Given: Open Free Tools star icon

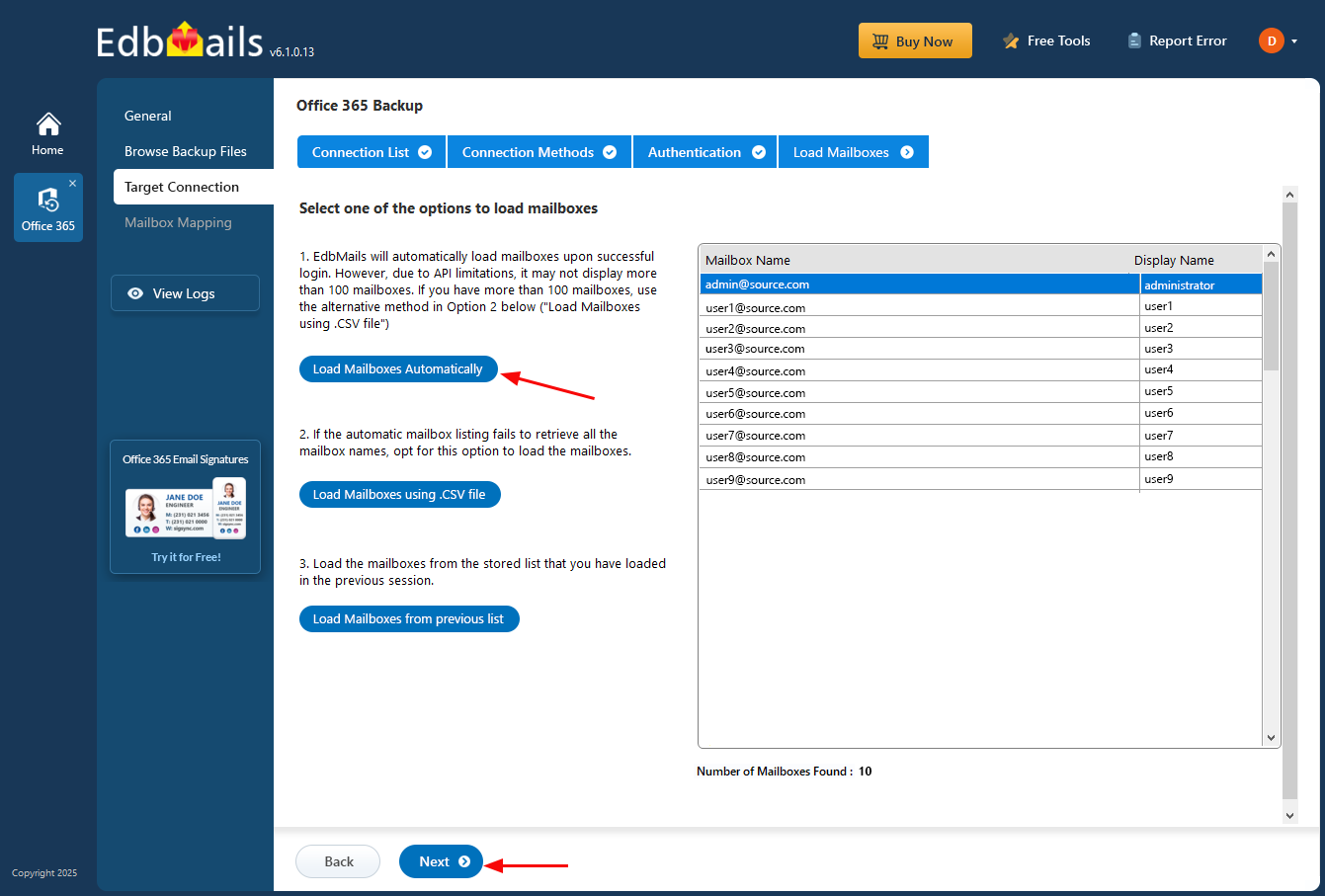Looking at the screenshot, I should pos(1011,41).
